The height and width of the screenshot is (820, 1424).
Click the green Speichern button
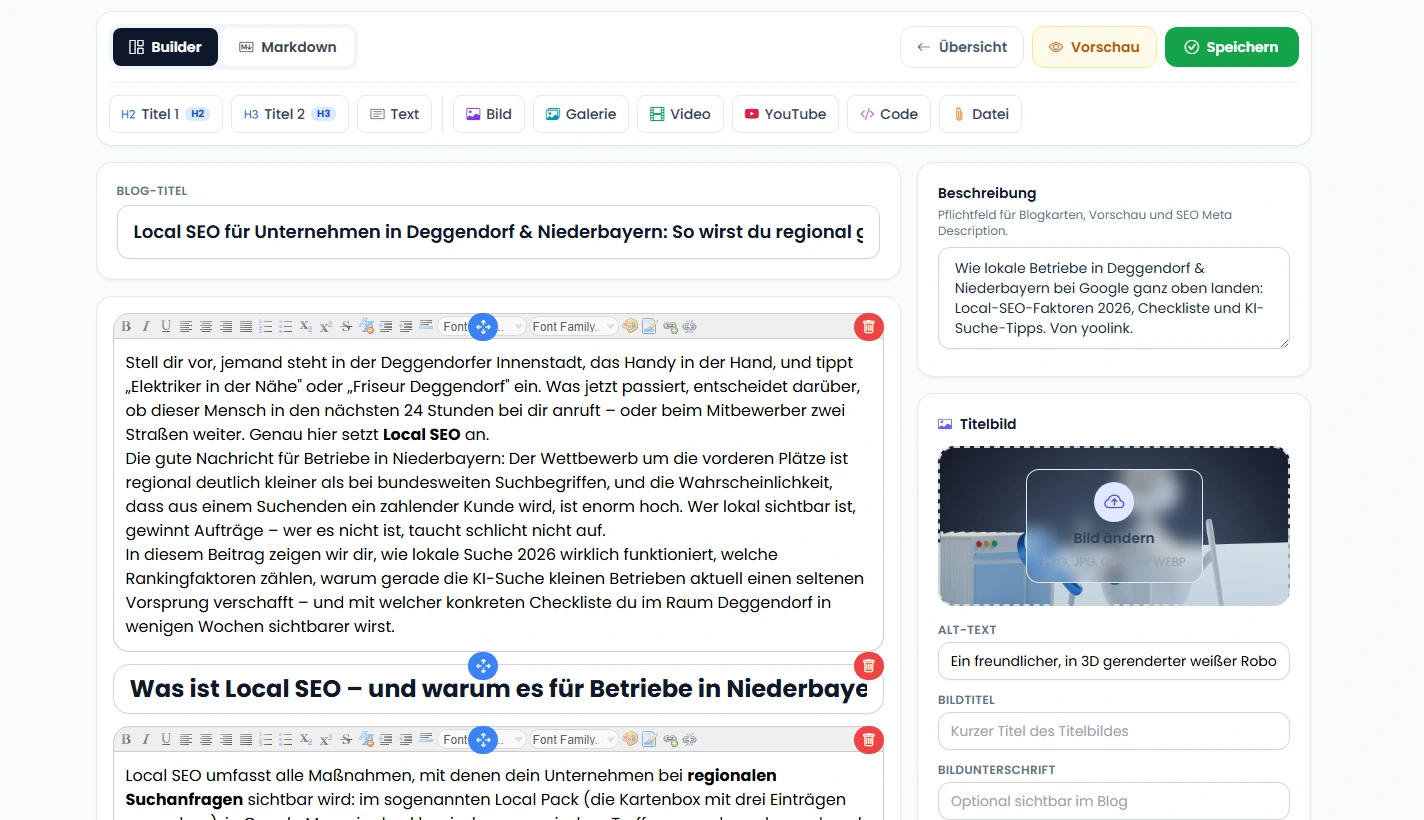(1232, 47)
